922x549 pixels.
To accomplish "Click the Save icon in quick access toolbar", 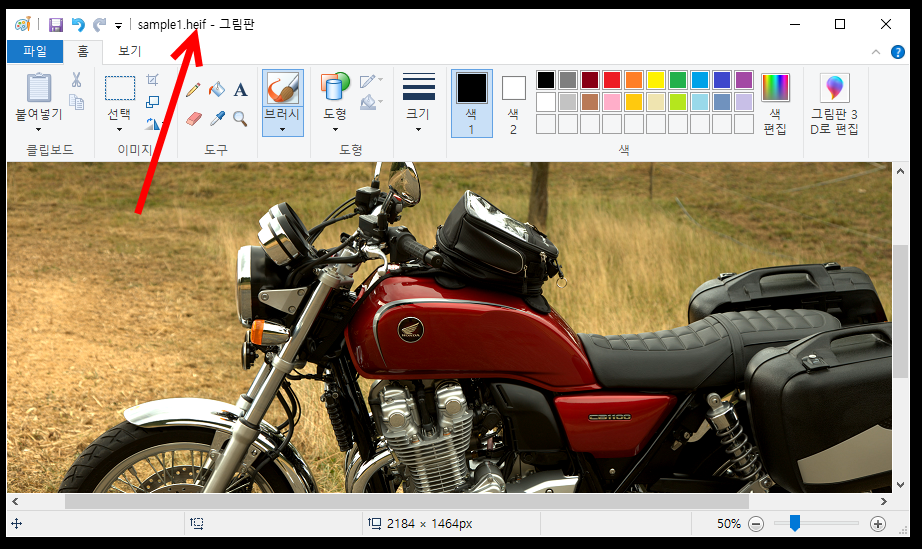I will pos(56,25).
